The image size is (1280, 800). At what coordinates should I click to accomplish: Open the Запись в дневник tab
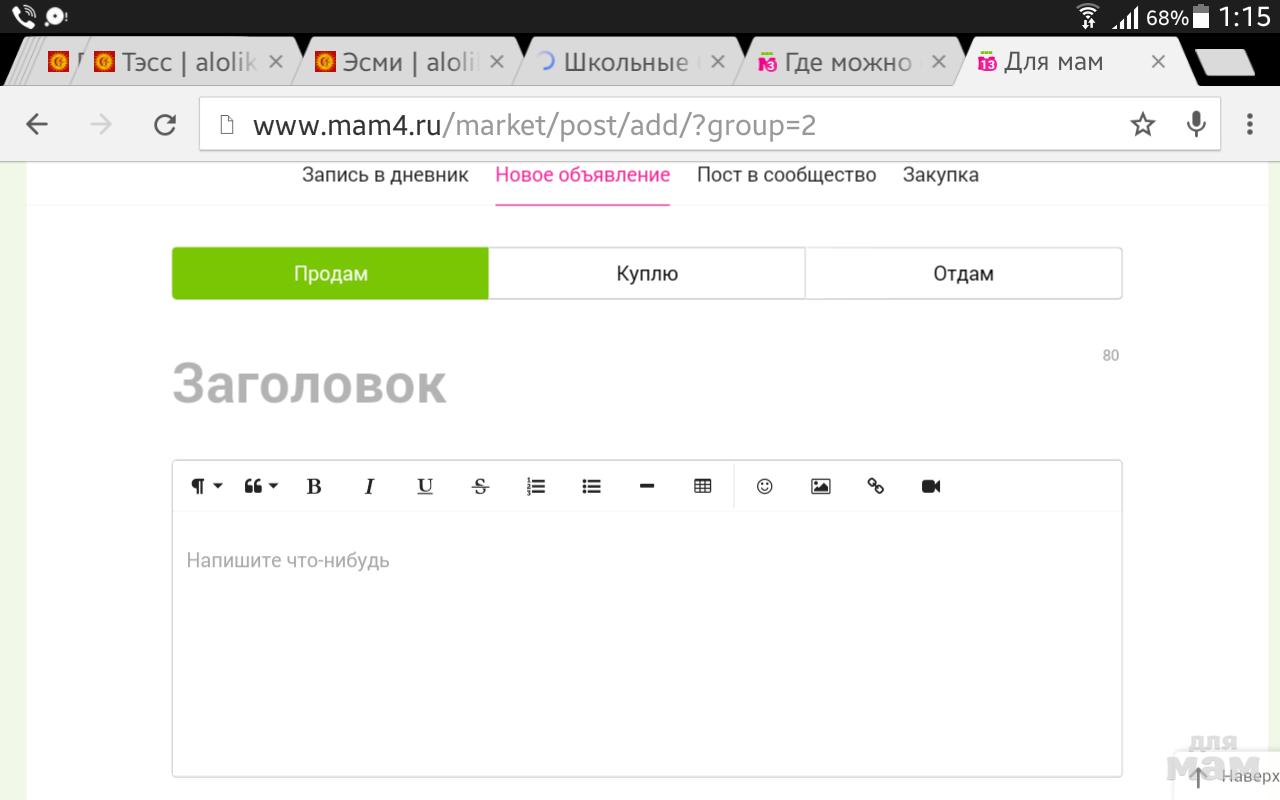click(x=385, y=175)
